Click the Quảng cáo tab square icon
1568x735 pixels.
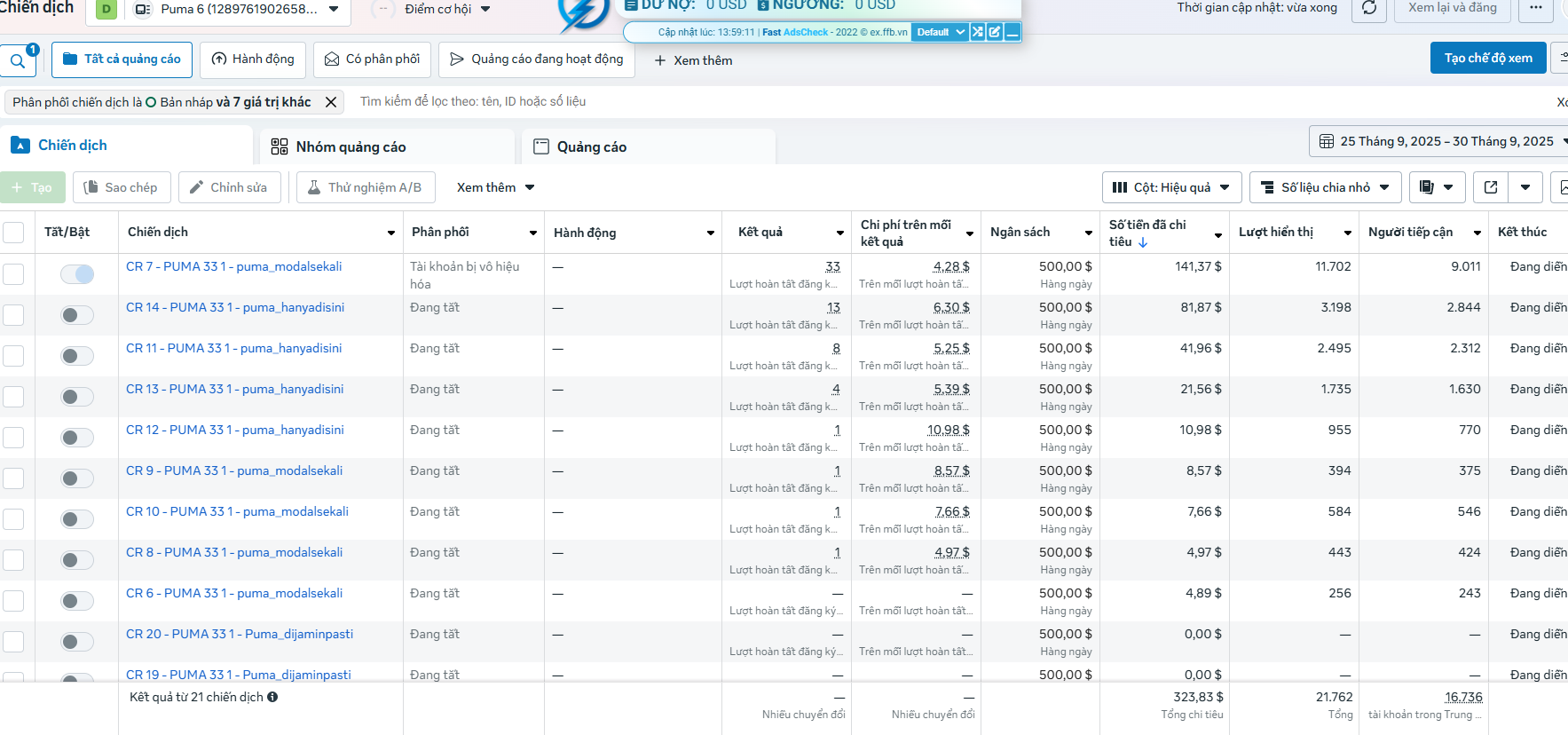point(541,146)
